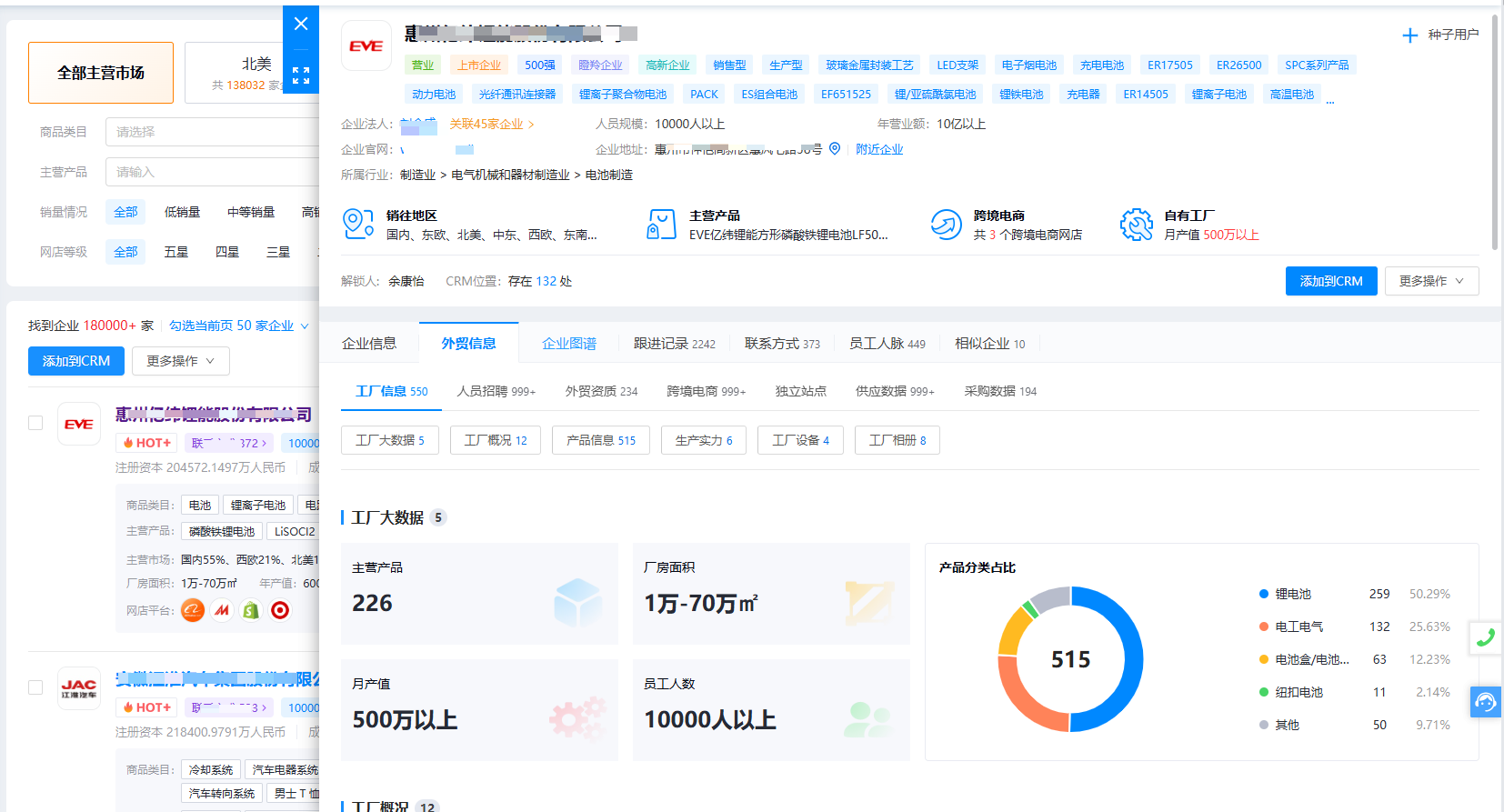This screenshot has height=812, width=1504.
Task: Open 更多操作 dropdown in detail panel
Action: (1432, 281)
